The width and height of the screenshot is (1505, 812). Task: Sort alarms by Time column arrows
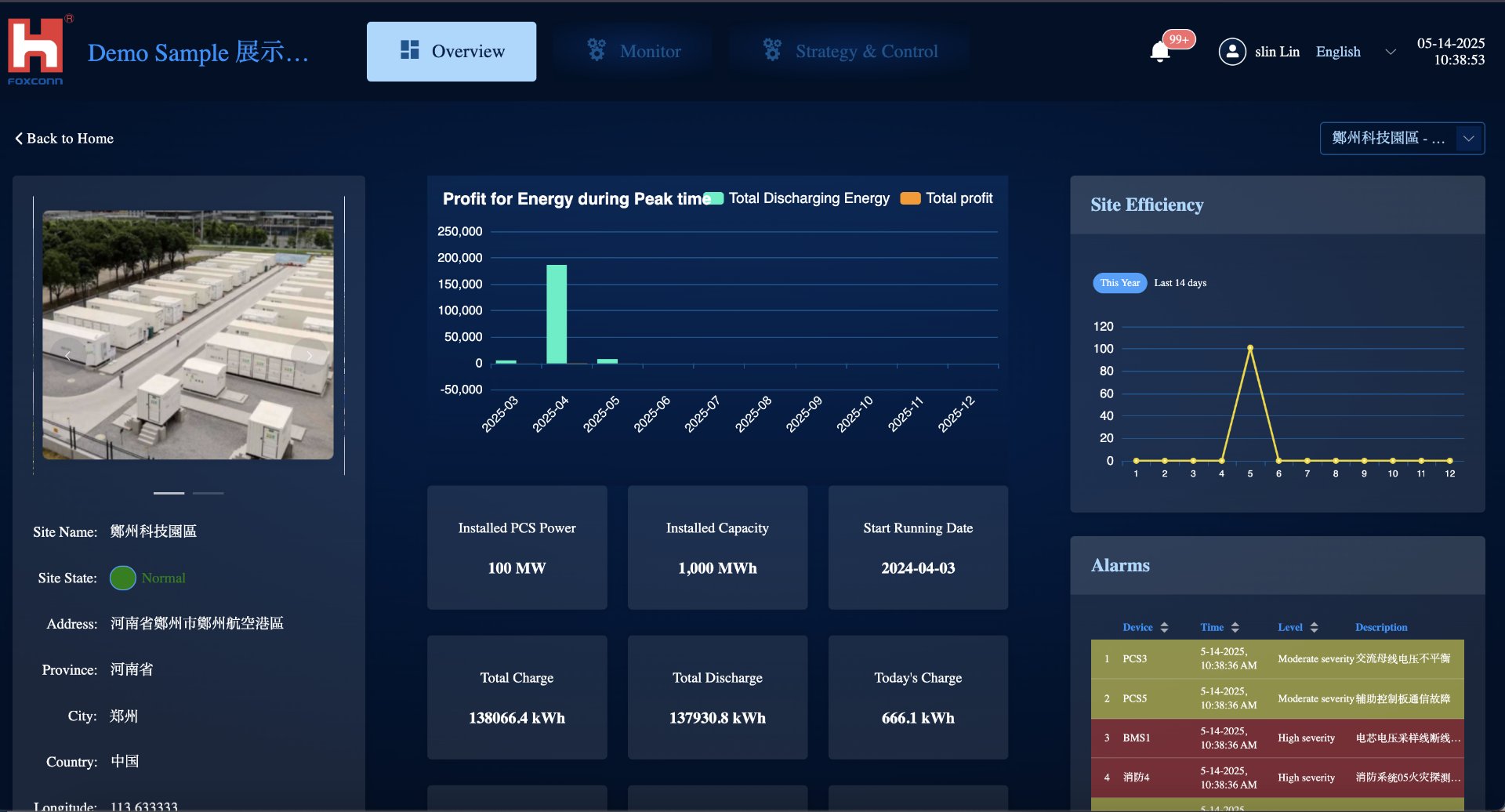click(x=1235, y=627)
